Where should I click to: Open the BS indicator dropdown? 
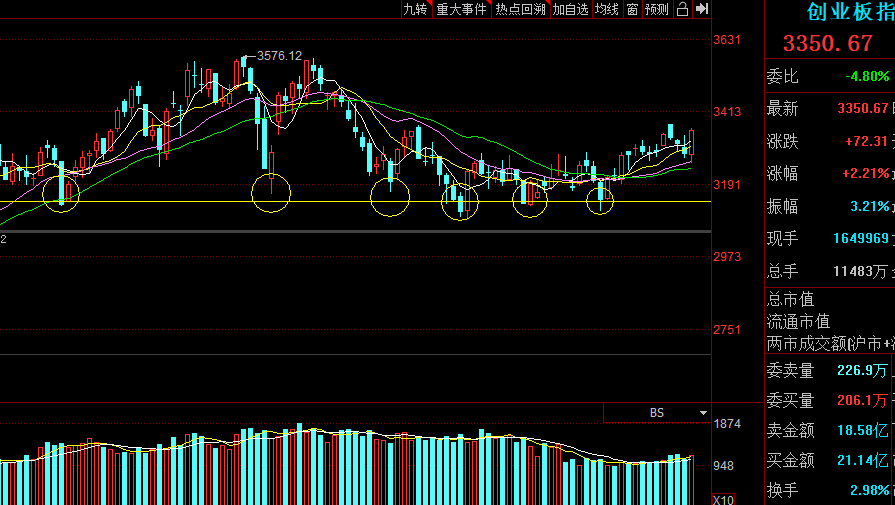coord(656,412)
